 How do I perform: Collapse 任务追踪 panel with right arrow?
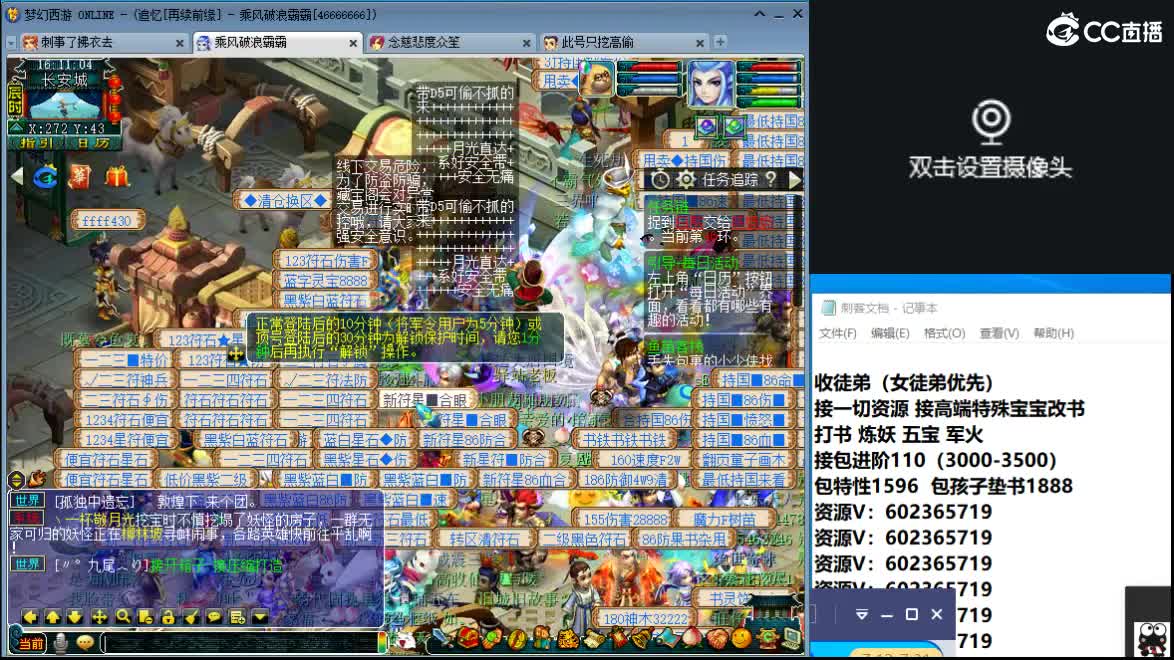tap(794, 180)
